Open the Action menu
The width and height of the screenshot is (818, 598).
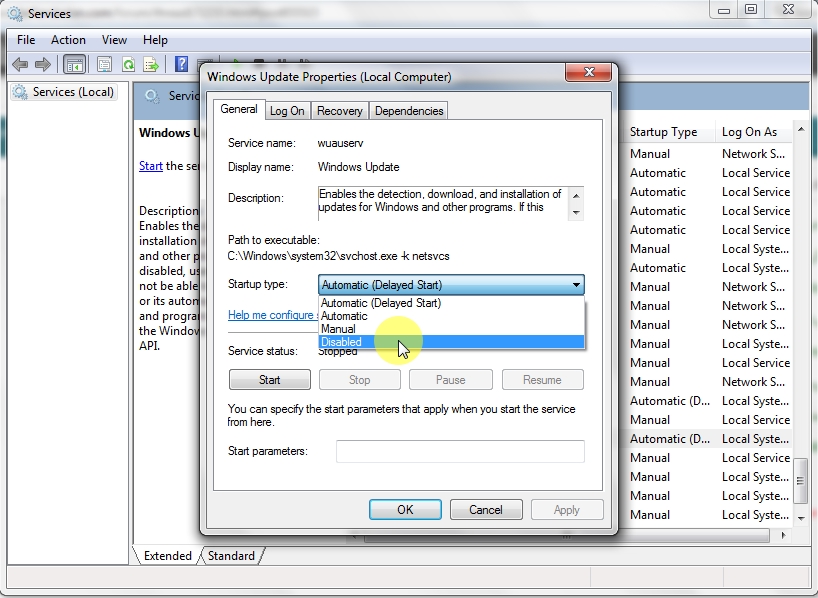[x=68, y=40]
